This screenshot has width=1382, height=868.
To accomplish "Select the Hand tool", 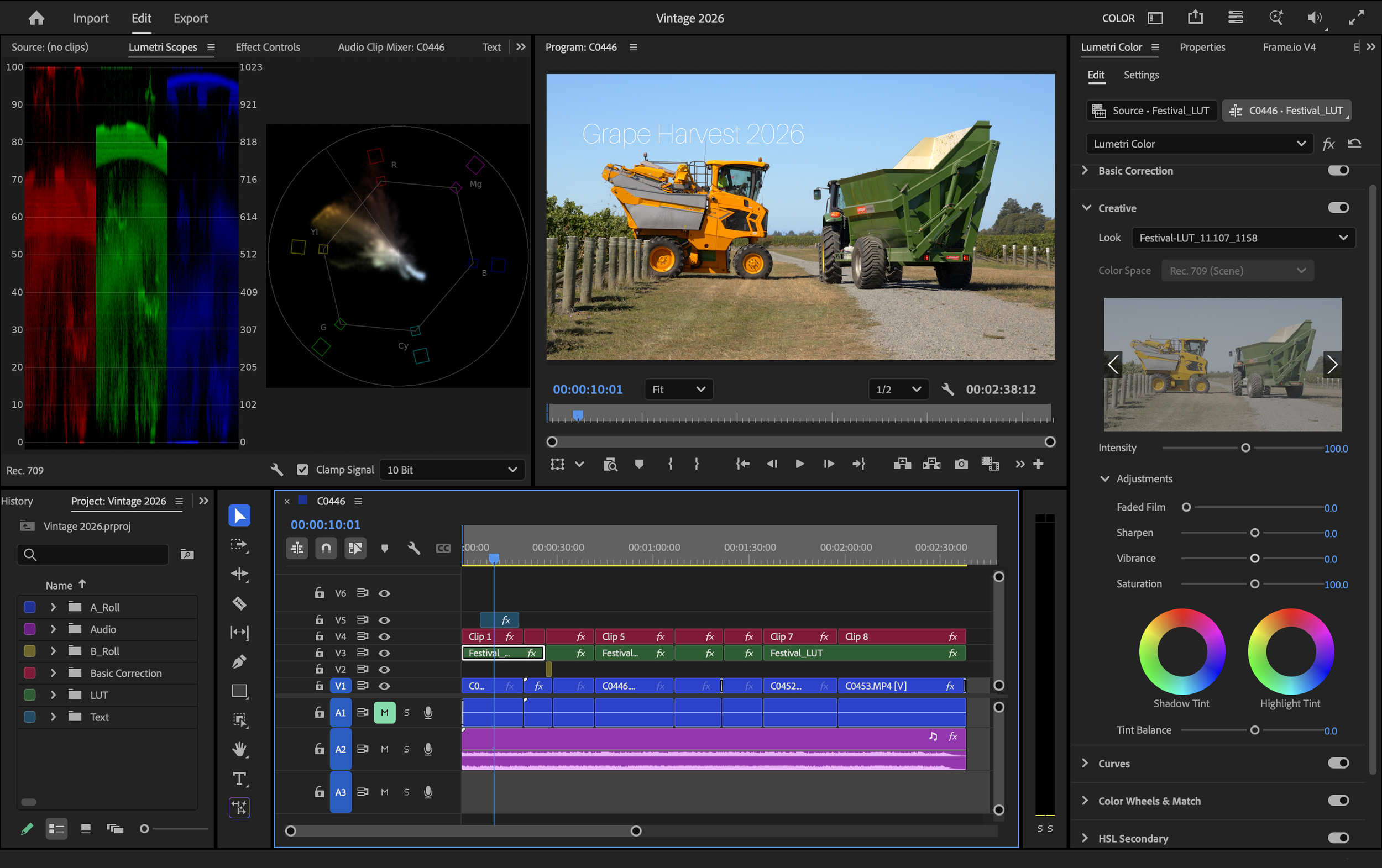I will (239, 749).
